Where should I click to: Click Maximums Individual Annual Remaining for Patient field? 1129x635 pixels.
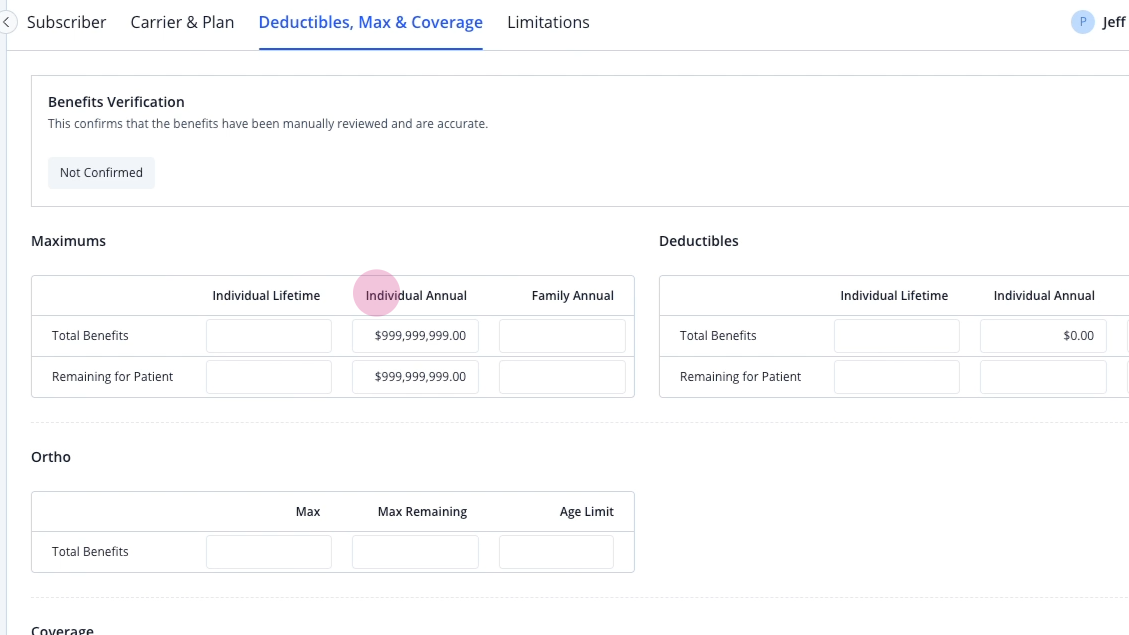[x=415, y=377]
